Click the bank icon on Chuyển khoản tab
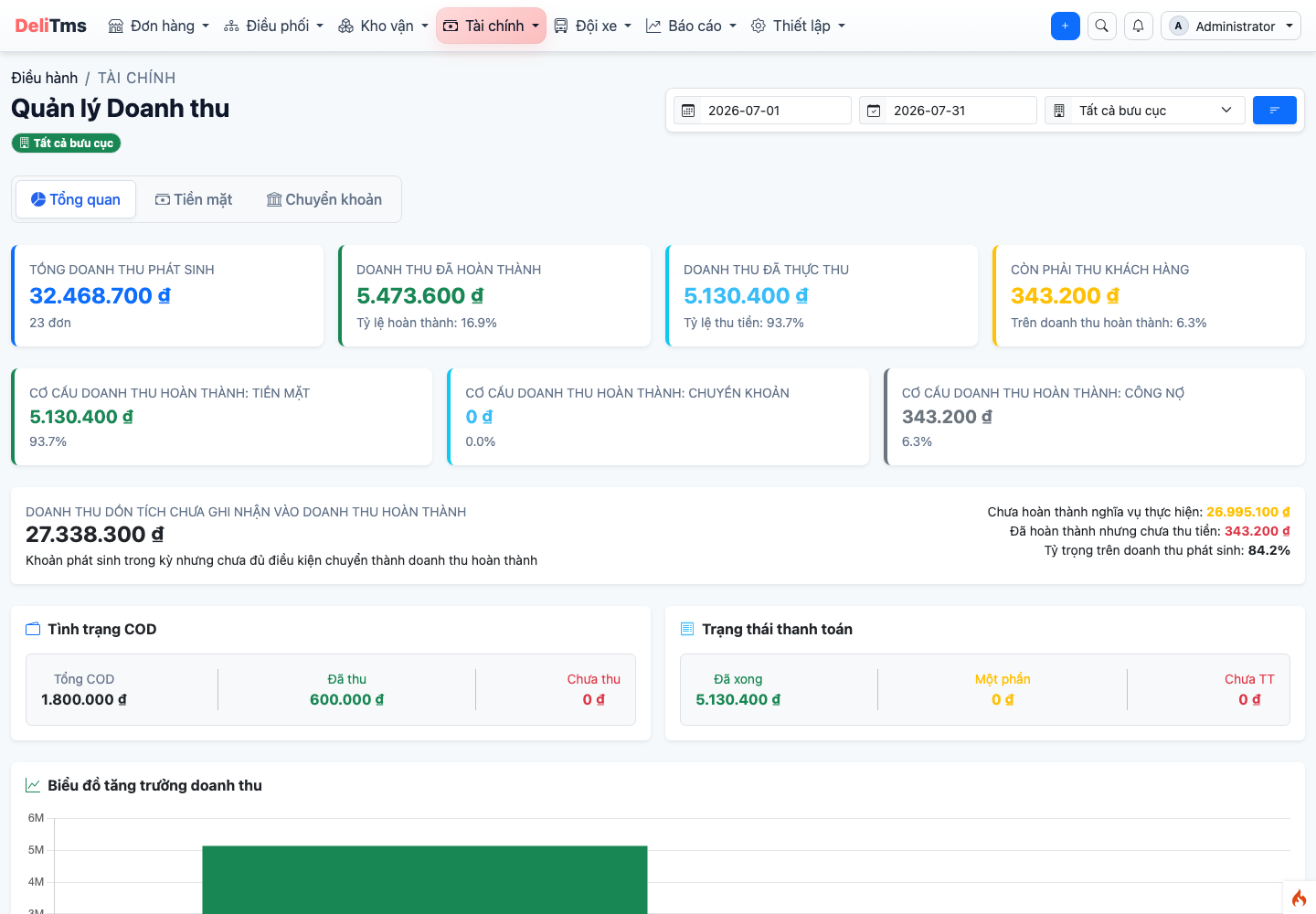Image resolution: width=1316 pixels, height=914 pixels. [274, 199]
